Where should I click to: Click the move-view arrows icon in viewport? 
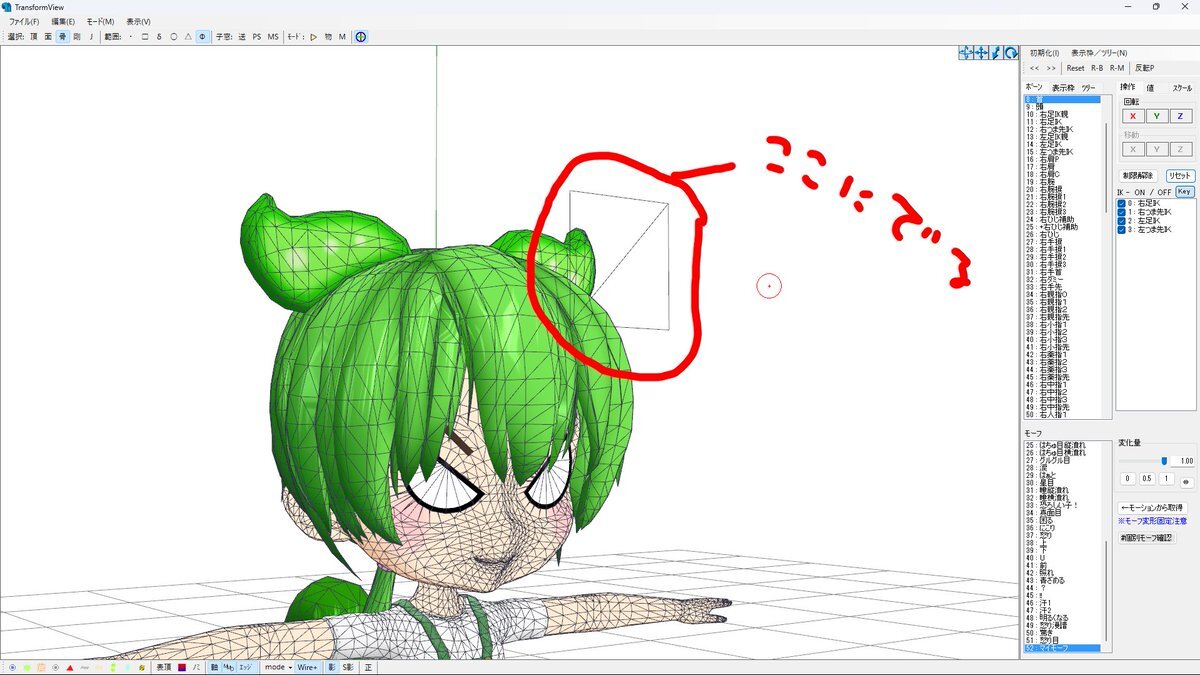[x=966, y=53]
